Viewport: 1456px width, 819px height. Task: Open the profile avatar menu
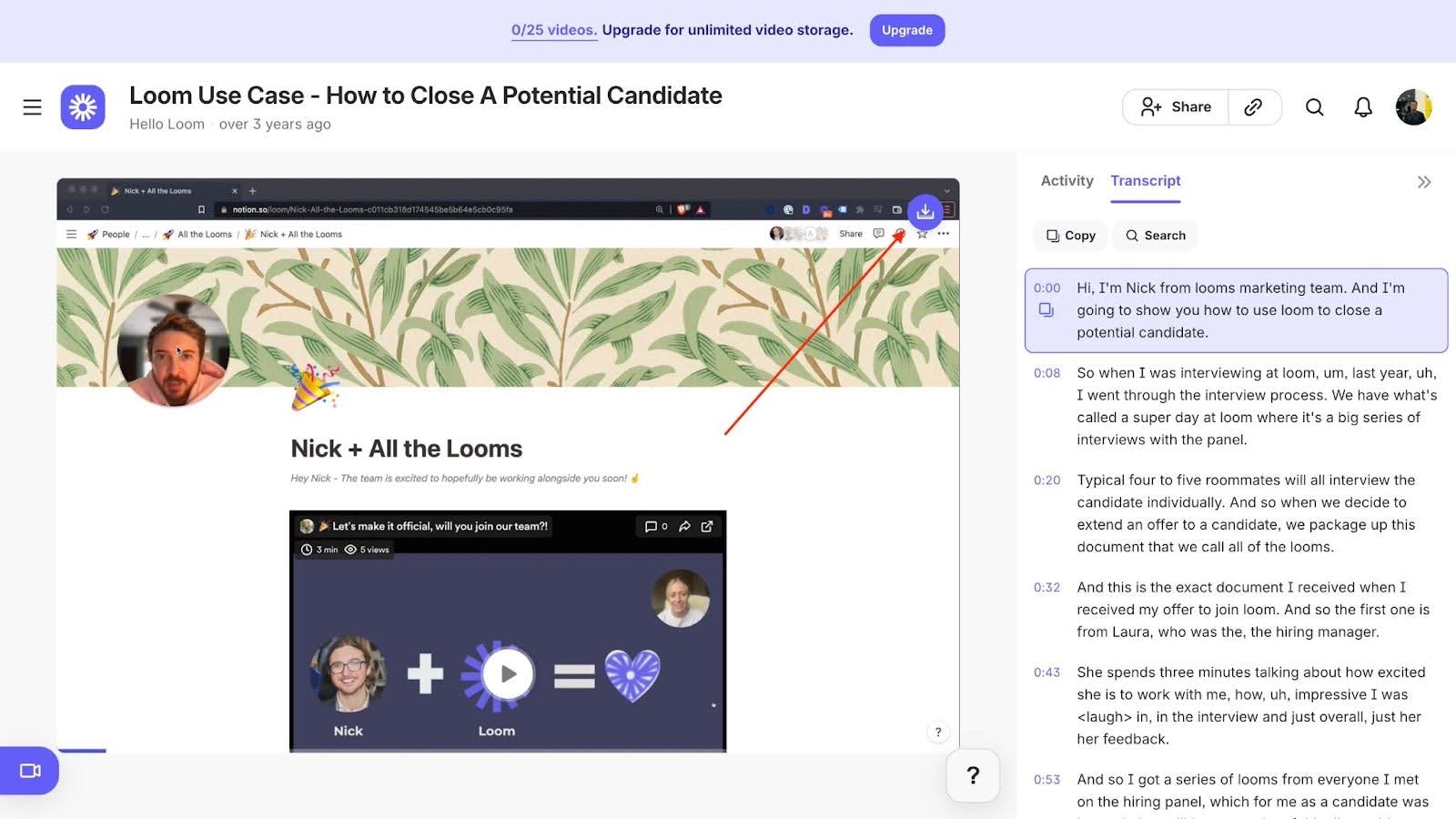click(1414, 107)
